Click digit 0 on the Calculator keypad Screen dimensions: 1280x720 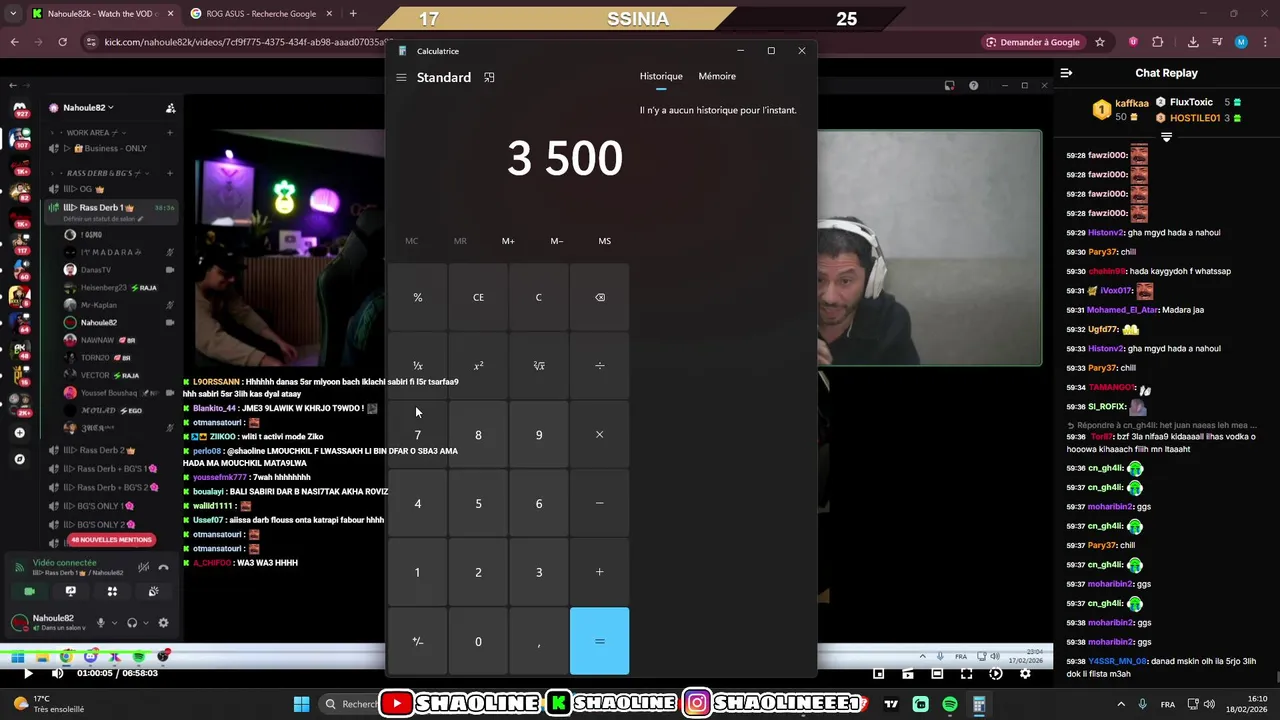point(478,641)
